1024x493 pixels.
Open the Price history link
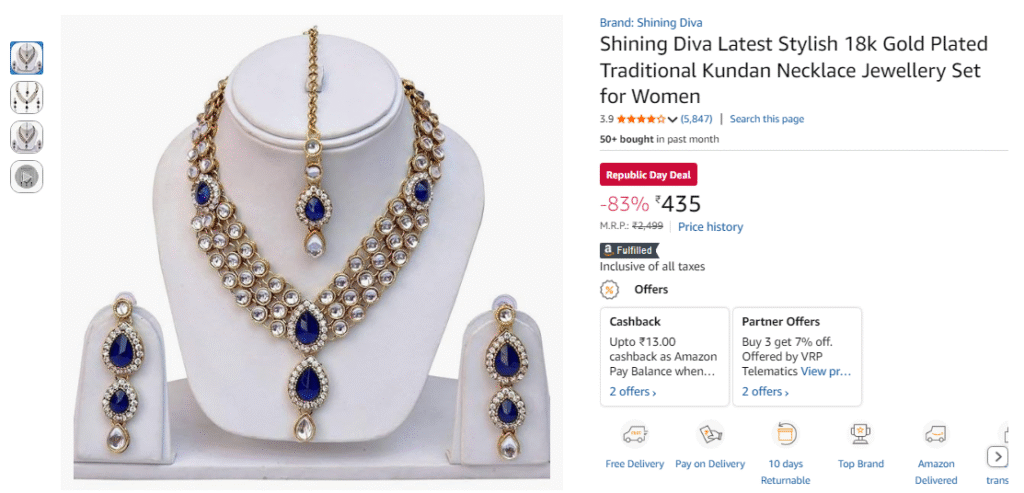pos(710,227)
